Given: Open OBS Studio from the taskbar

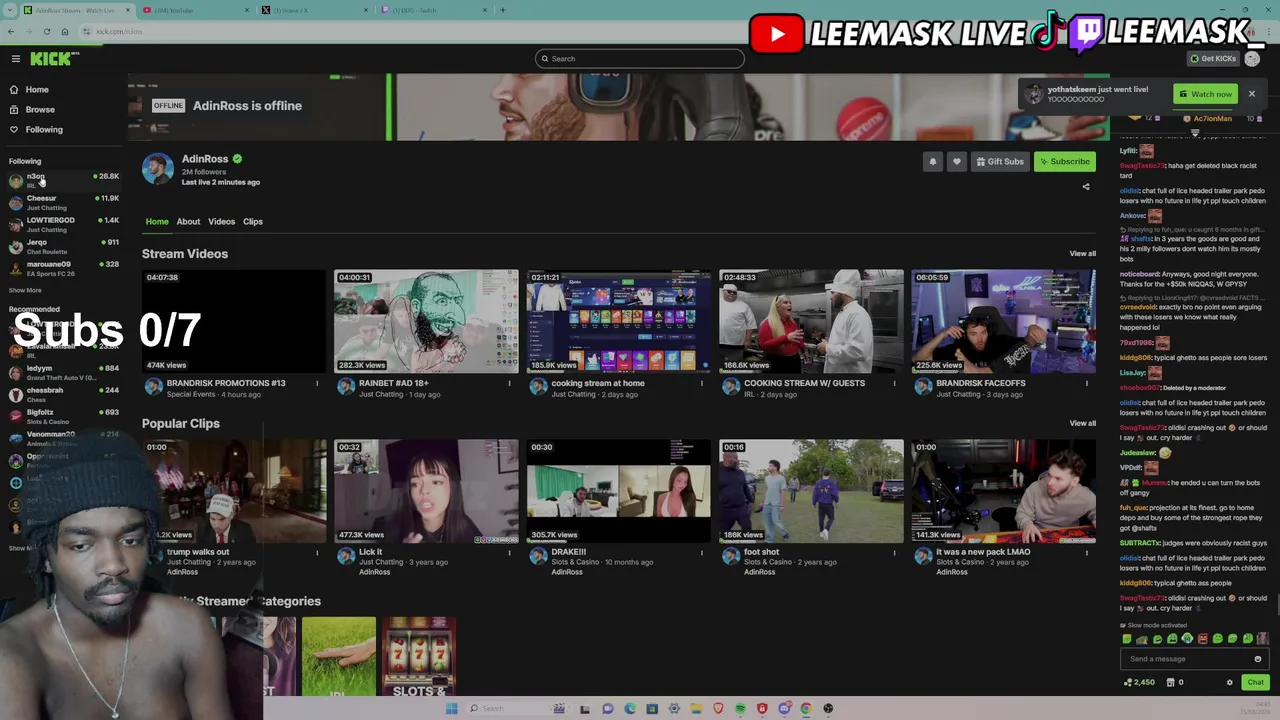Looking at the screenshot, I should pyautogui.click(x=828, y=709).
